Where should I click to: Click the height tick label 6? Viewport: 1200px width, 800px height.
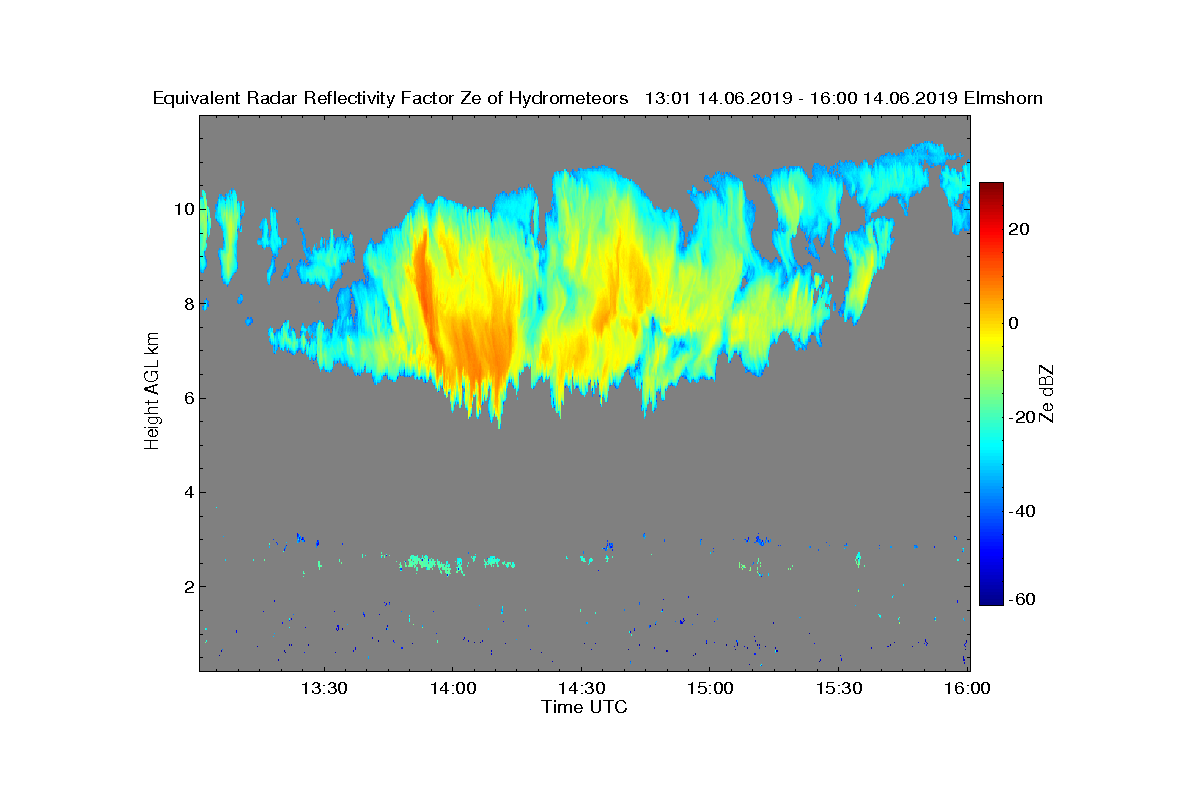tap(188, 398)
